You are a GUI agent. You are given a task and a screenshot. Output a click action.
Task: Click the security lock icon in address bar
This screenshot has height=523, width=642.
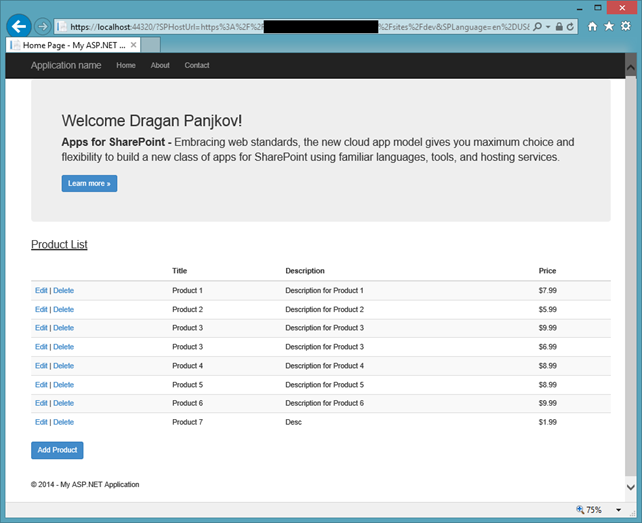(560, 27)
